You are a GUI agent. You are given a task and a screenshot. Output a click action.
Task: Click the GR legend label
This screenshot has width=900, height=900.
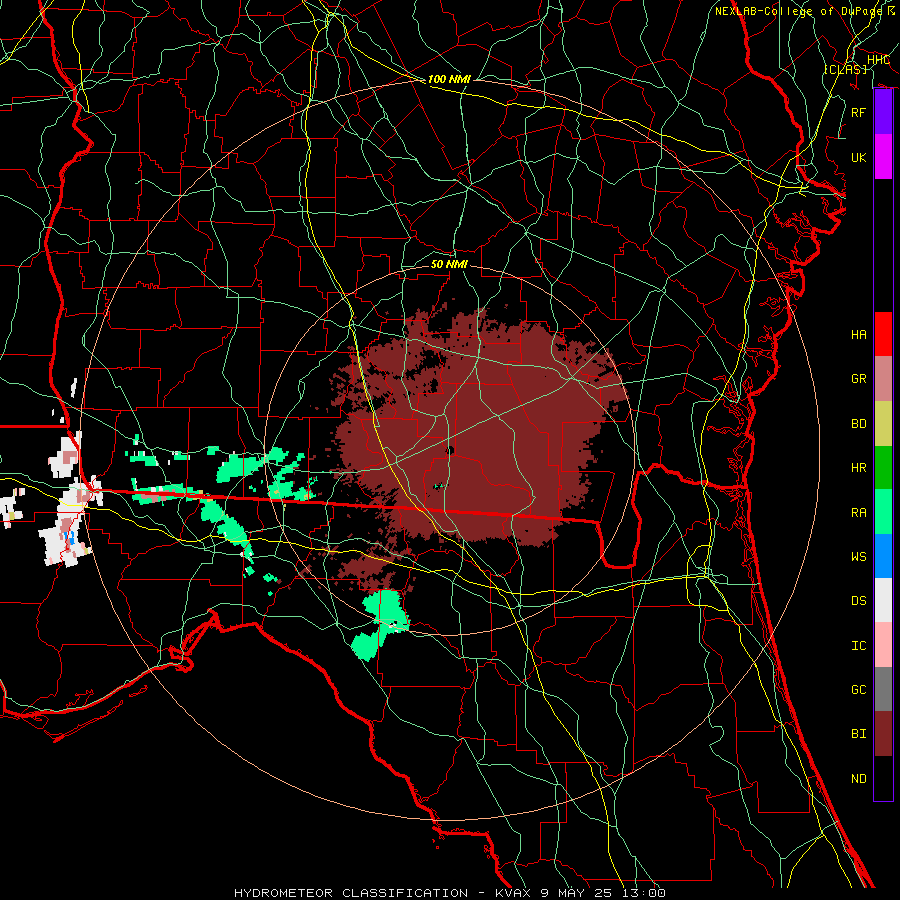coord(859,379)
